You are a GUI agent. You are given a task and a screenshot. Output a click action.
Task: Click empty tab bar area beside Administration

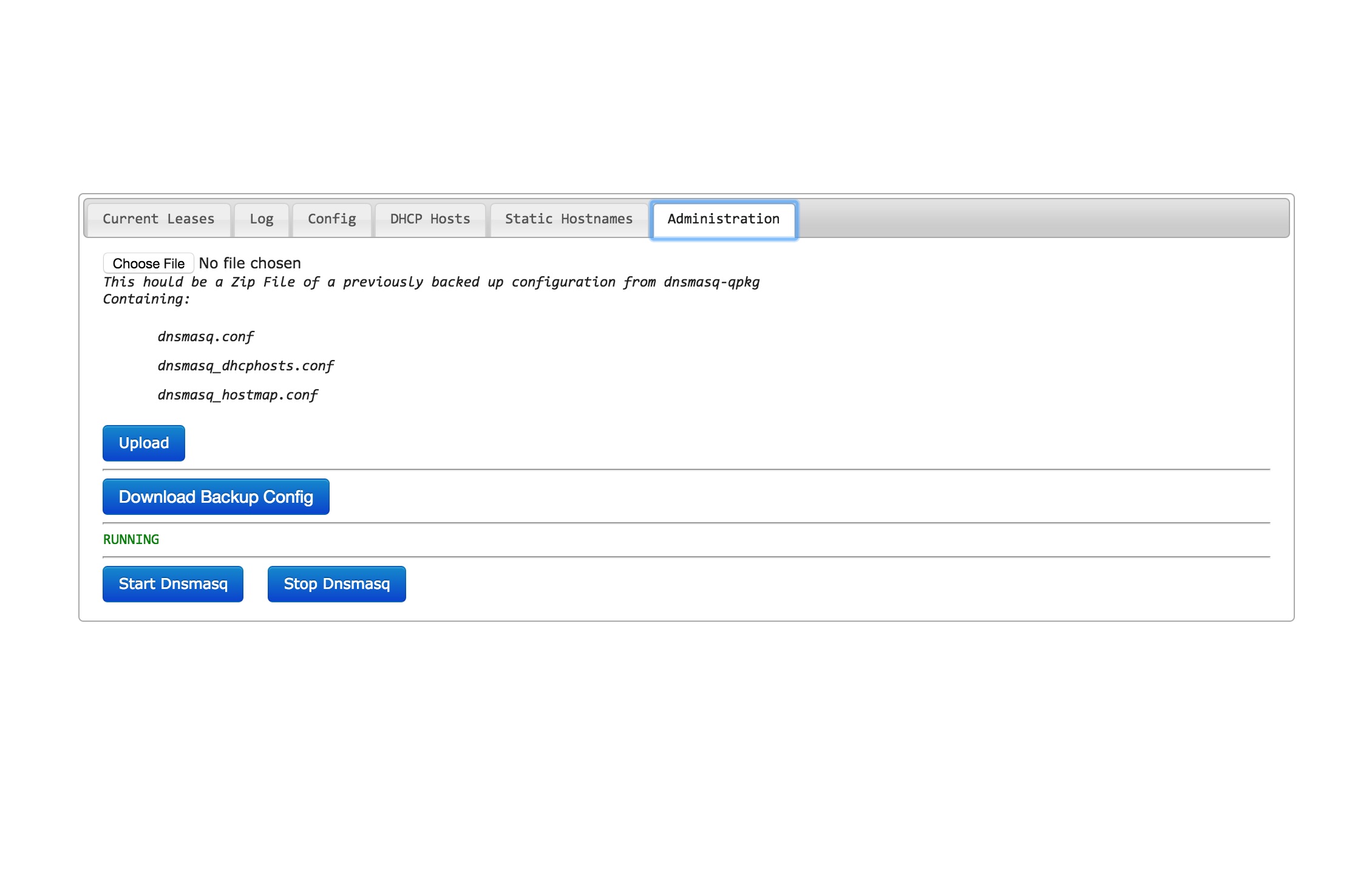pyautogui.click(x=1032, y=219)
